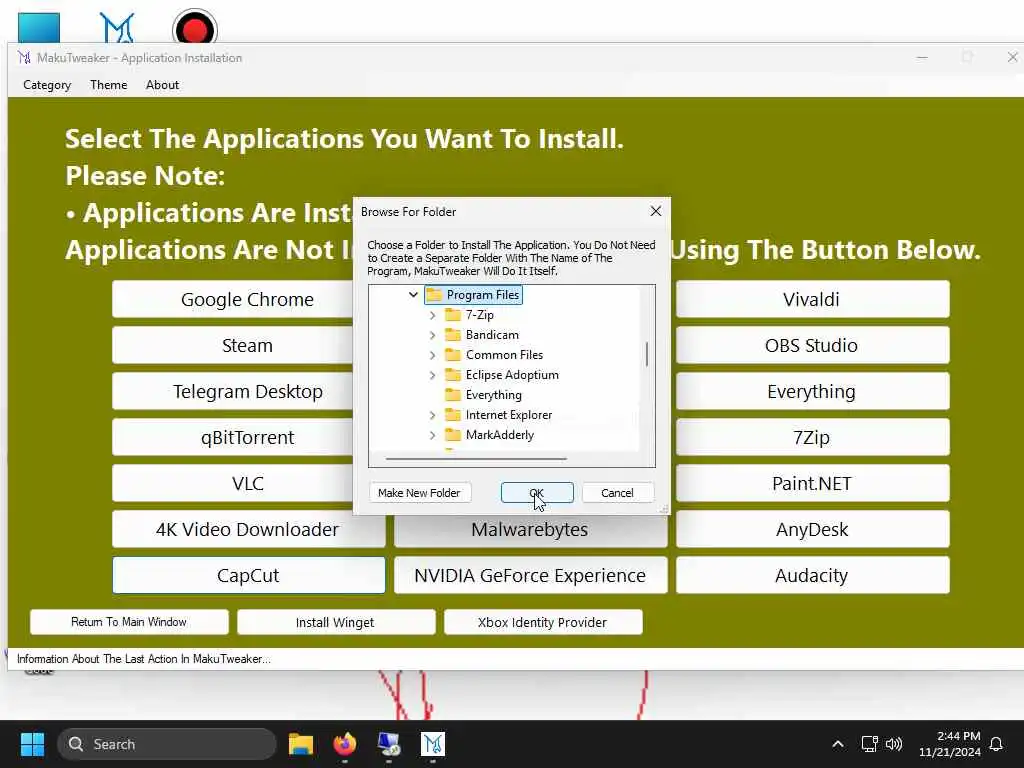The width and height of the screenshot is (1024, 768).
Task: Choose Vivaldi browser button
Action: (x=812, y=299)
